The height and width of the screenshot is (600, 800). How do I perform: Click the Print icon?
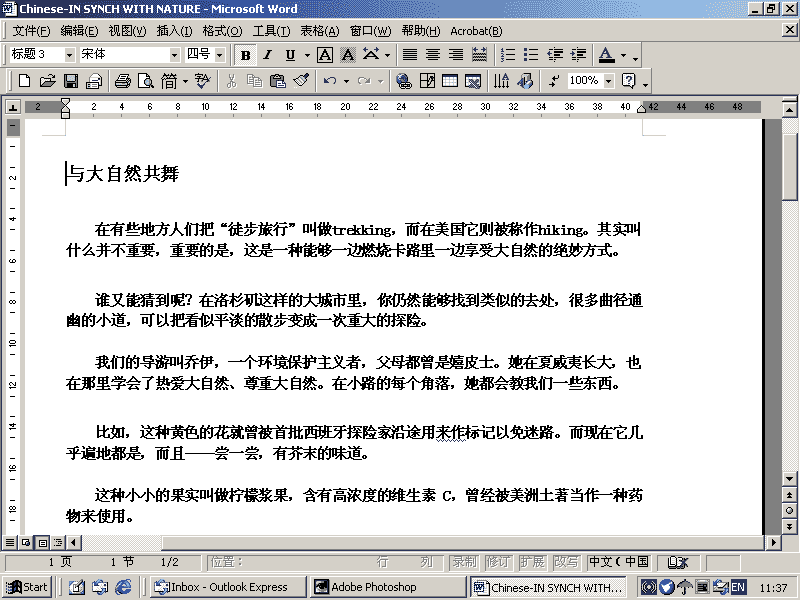tap(123, 81)
